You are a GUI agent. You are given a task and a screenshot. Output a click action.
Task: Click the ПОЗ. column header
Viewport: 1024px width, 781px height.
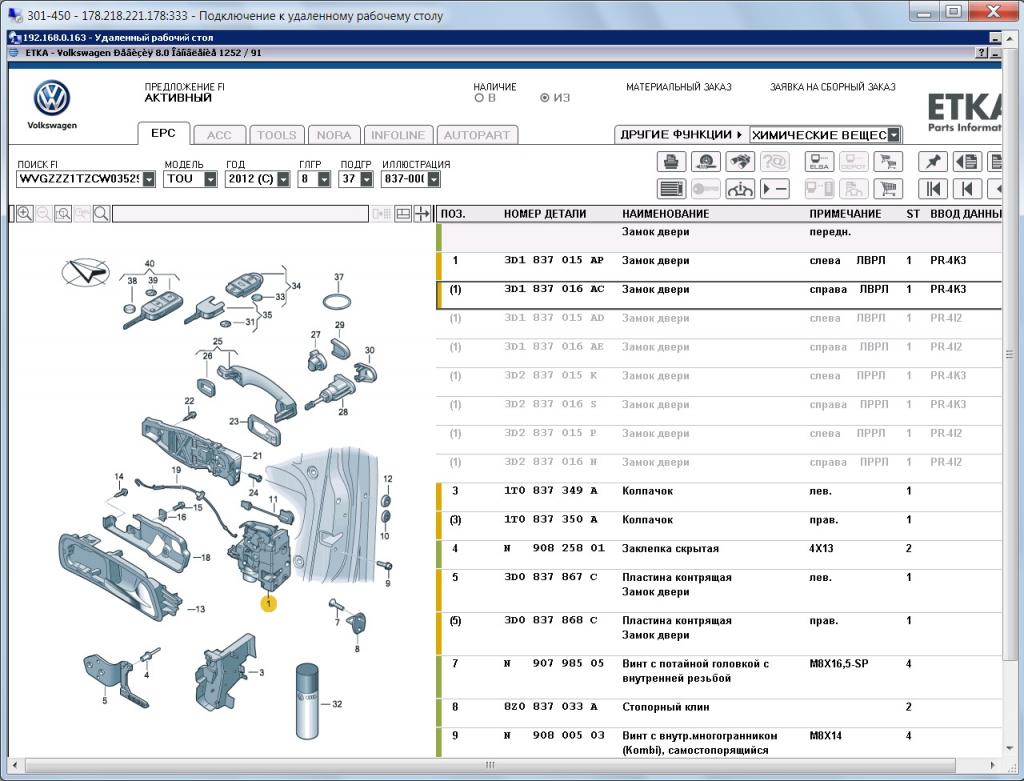(x=453, y=214)
